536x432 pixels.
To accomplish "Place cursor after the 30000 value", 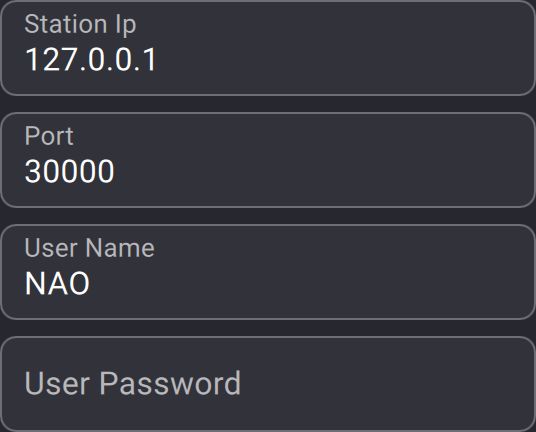I will (x=116, y=171).
